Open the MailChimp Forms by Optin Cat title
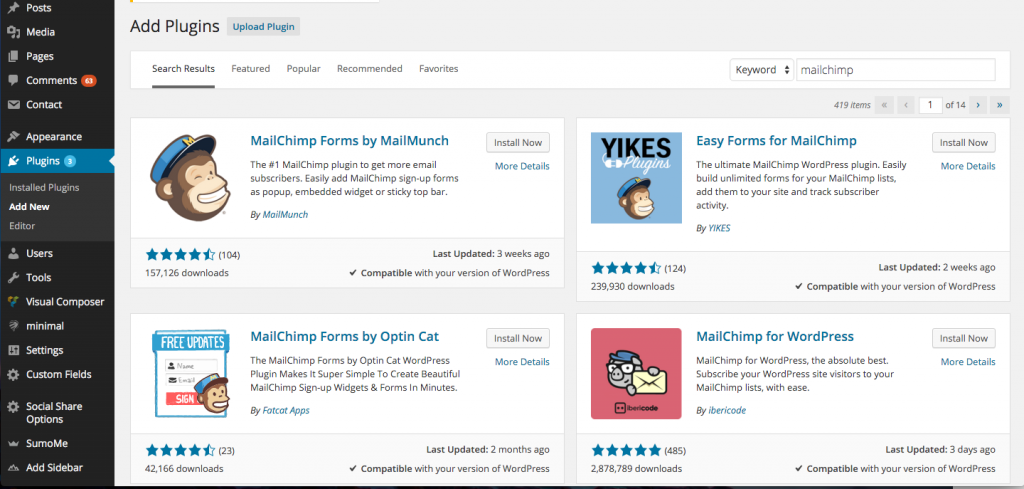 coord(345,337)
